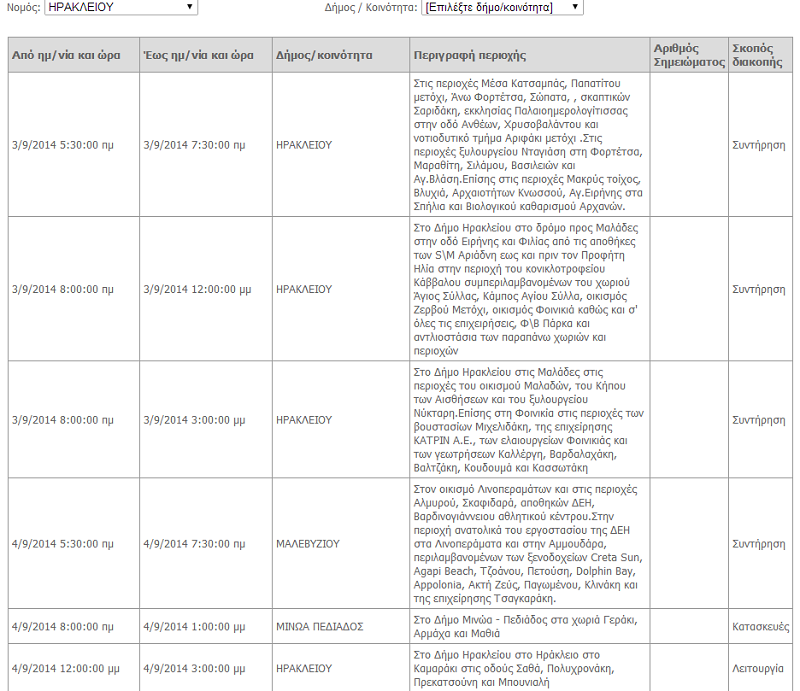Click the description about Γεράκι, Αρμάχα και Μαθιά

click(527, 626)
